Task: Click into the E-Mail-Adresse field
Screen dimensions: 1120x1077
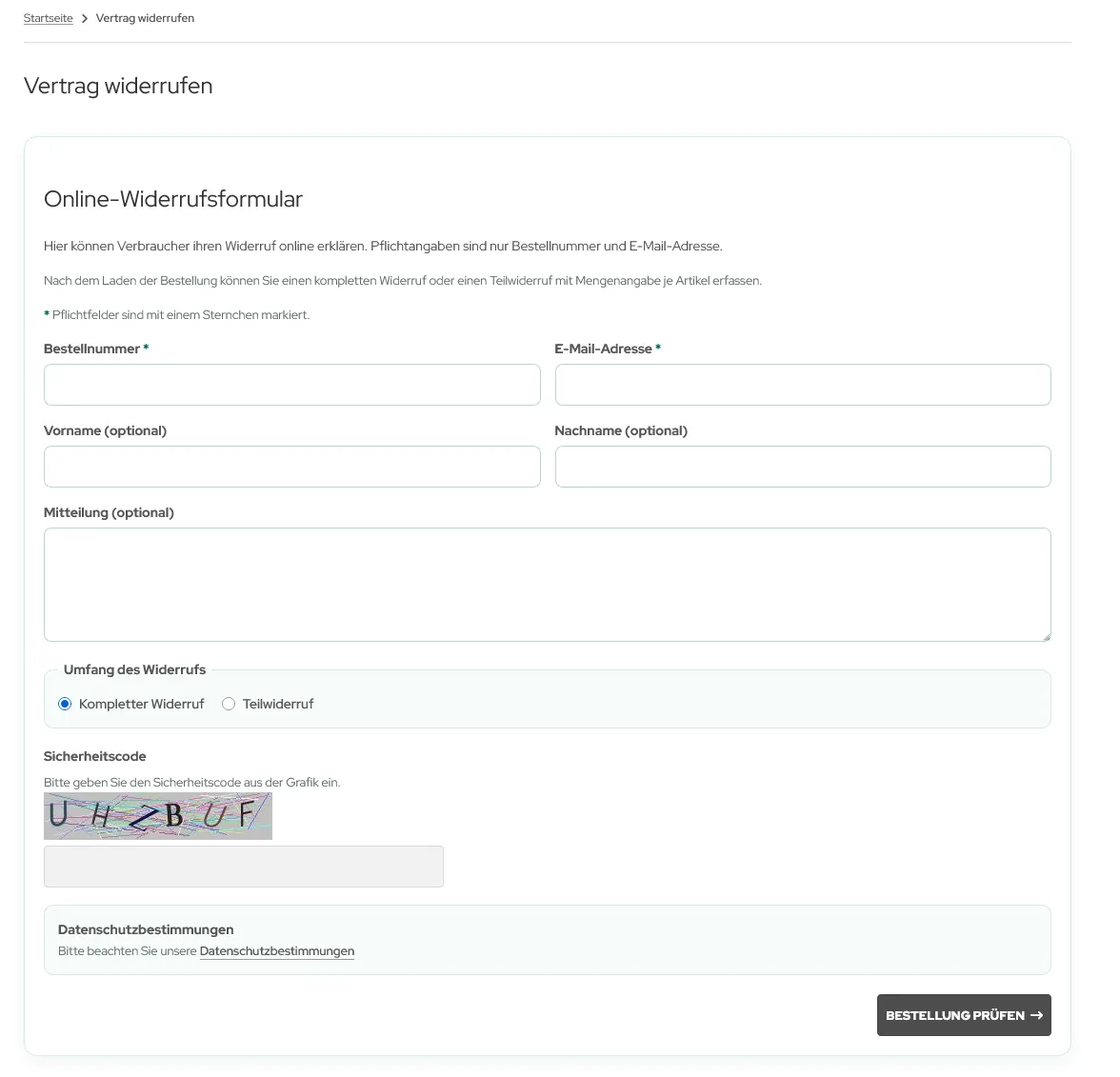Action: 802,385
